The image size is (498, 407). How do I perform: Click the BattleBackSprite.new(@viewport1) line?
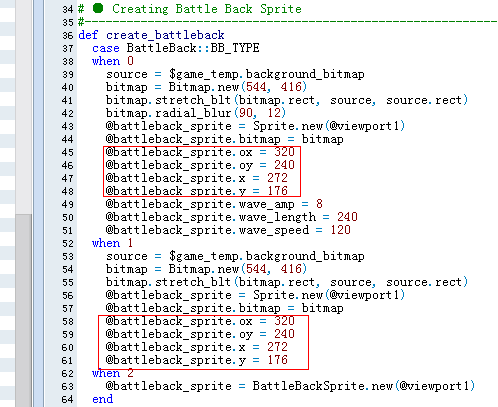point(290,386)
